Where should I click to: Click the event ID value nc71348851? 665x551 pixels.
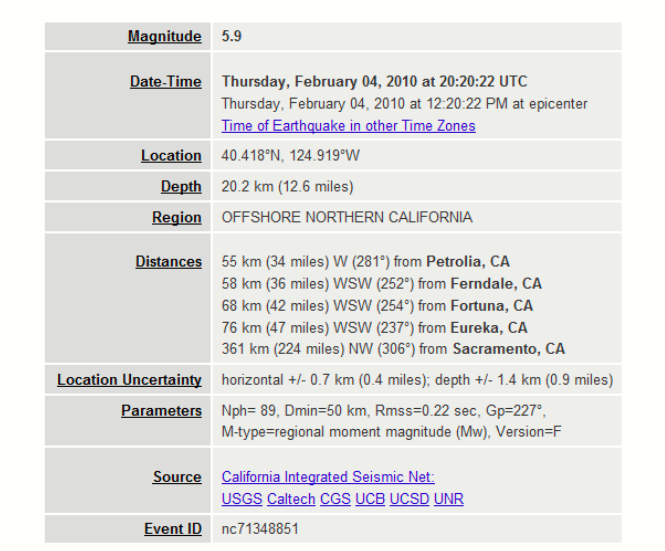(x=260, y=529)
